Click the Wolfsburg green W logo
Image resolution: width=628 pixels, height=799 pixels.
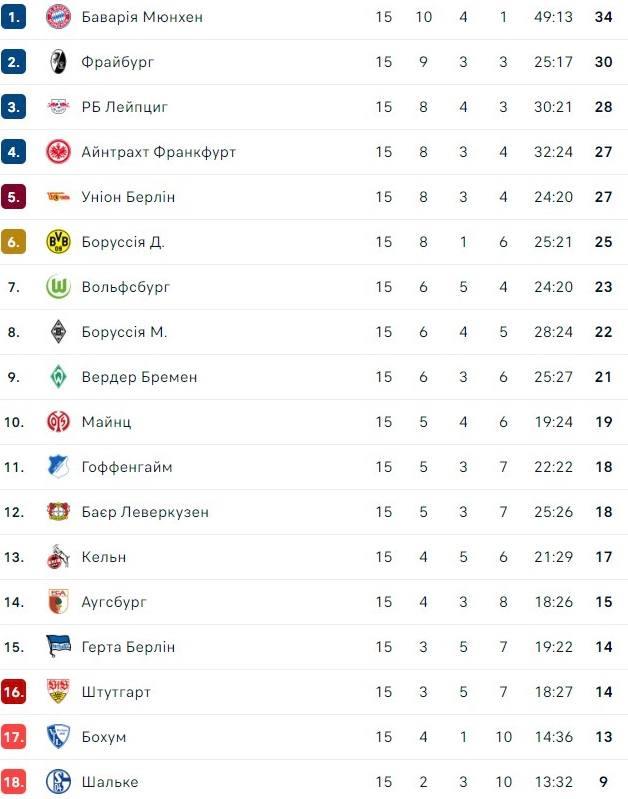coord(58,287)
